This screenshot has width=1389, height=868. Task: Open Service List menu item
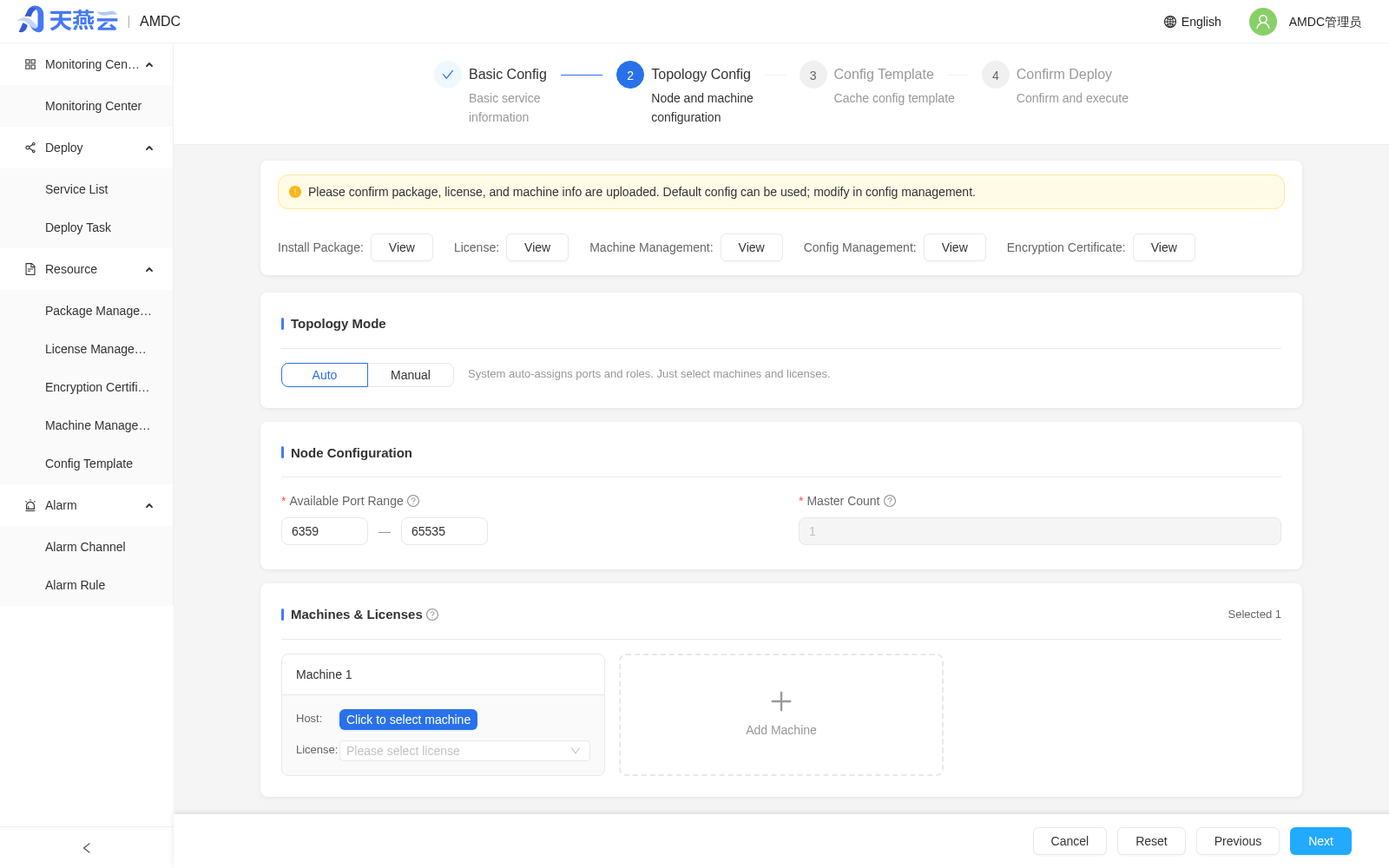[x=87, y=189]
